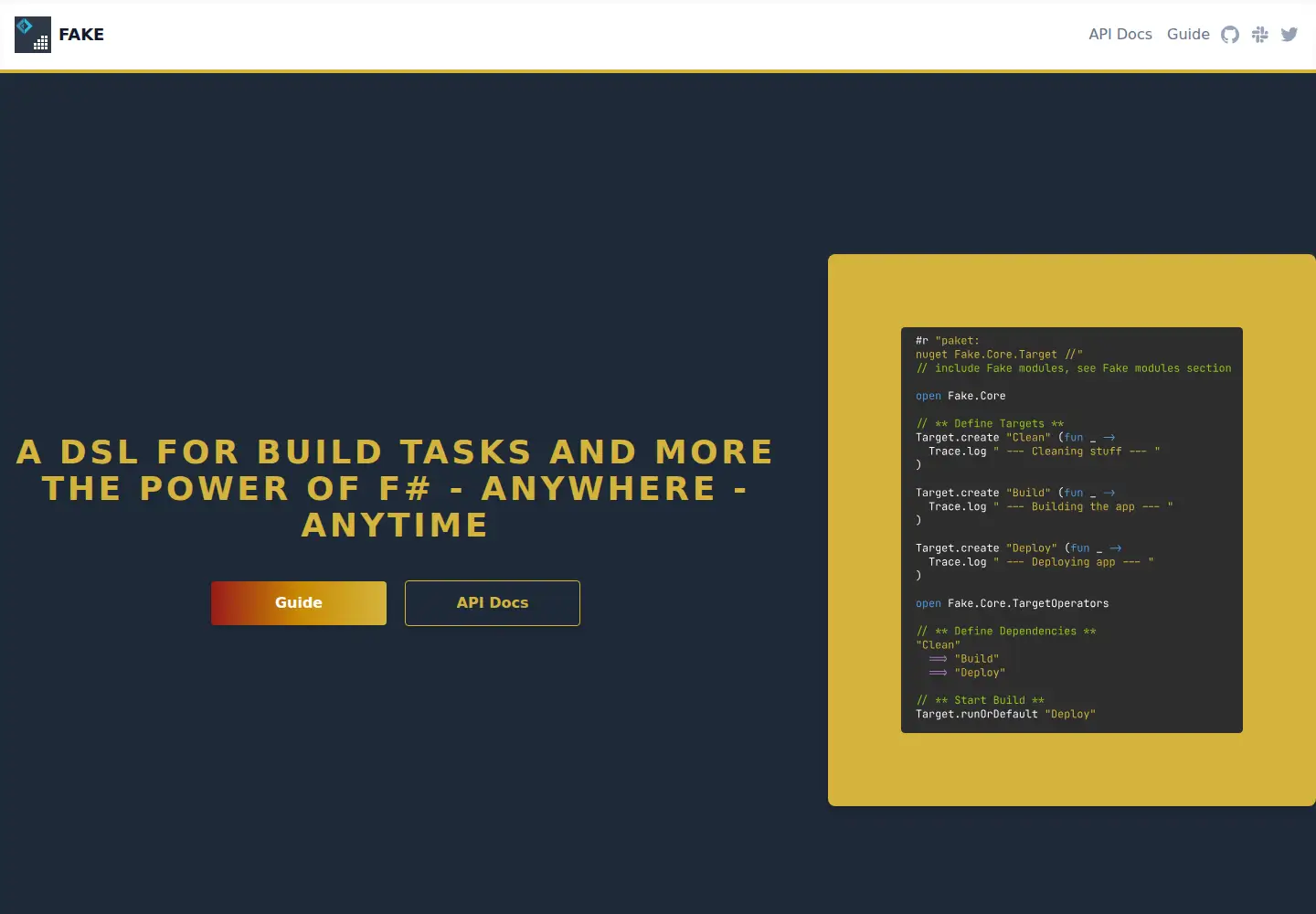This screenshot has height=914, width=1316.
Task: Click the 'open Fake.Core' code line
Action: pos(960,396)
